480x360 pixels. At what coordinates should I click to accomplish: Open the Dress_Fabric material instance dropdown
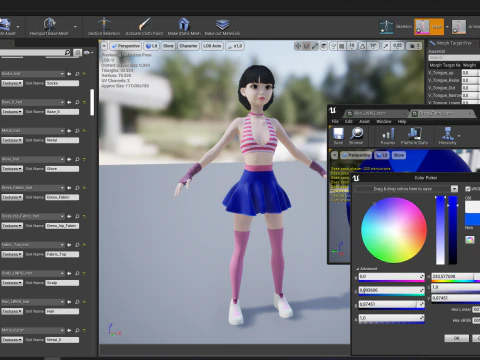tap(33, 188)
